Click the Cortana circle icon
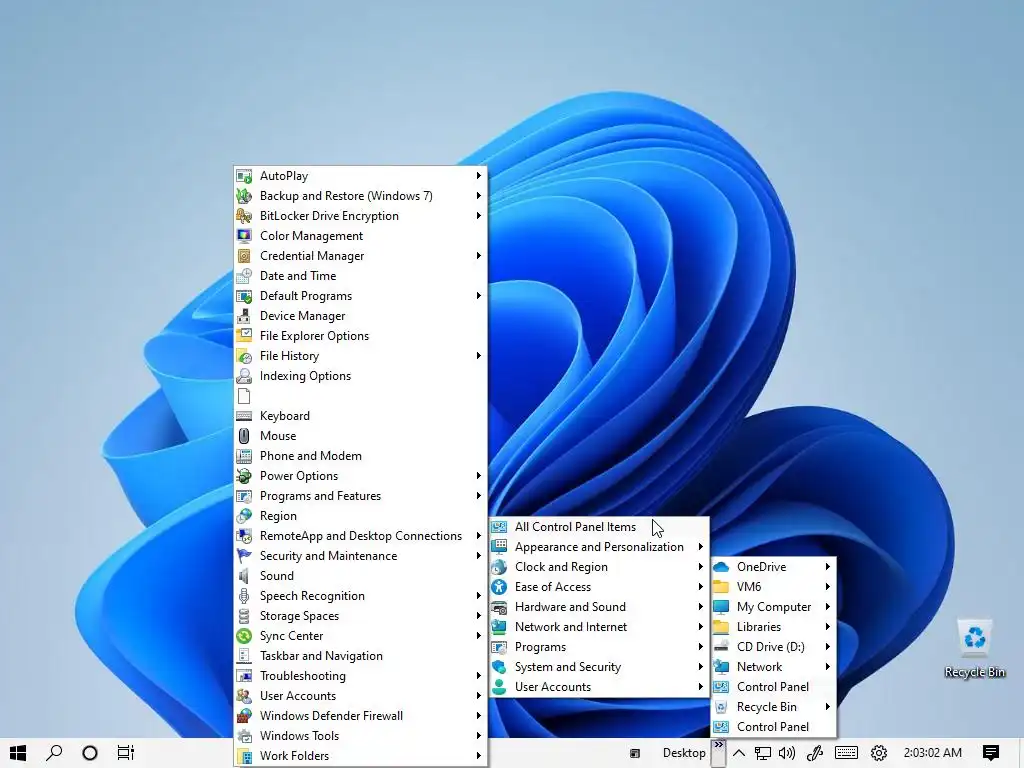 click(x=90, y=753)
